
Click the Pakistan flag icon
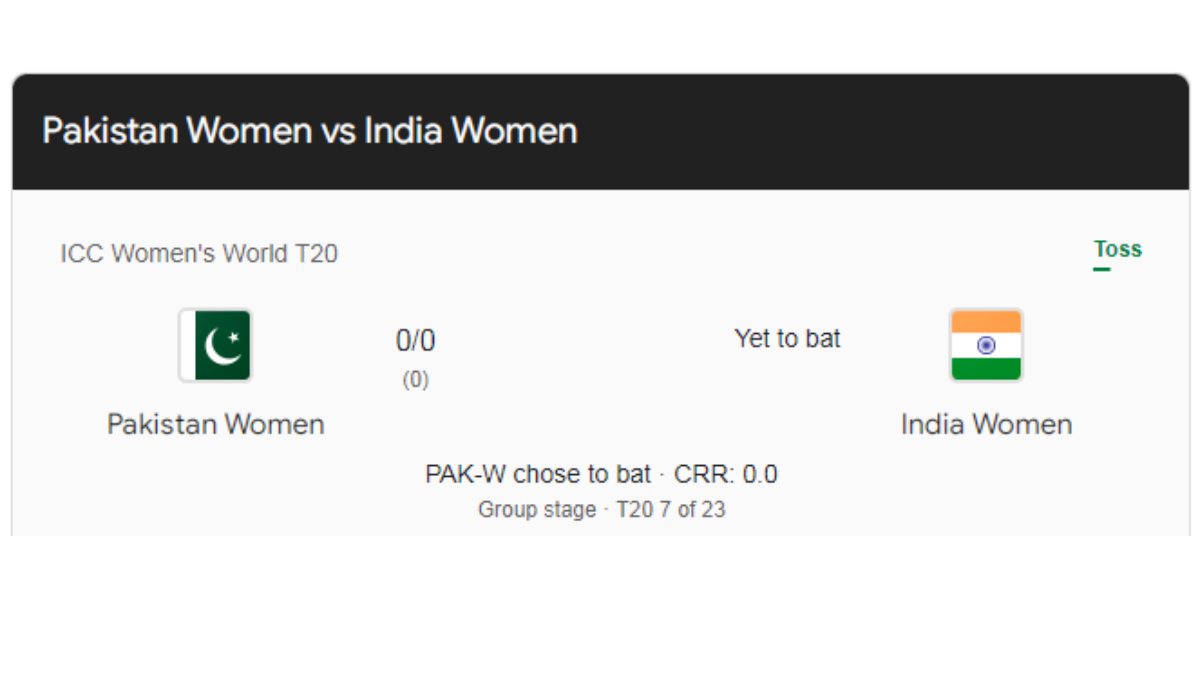tap(216, 345)
